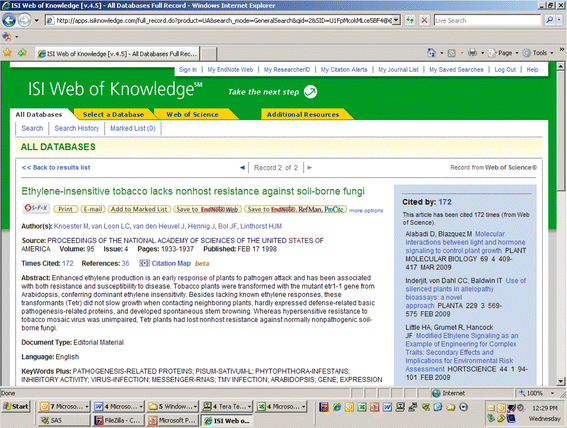Open My EndNote Web link
The height and width of the screenshot is (428, 567).
(x=230, y=69)
